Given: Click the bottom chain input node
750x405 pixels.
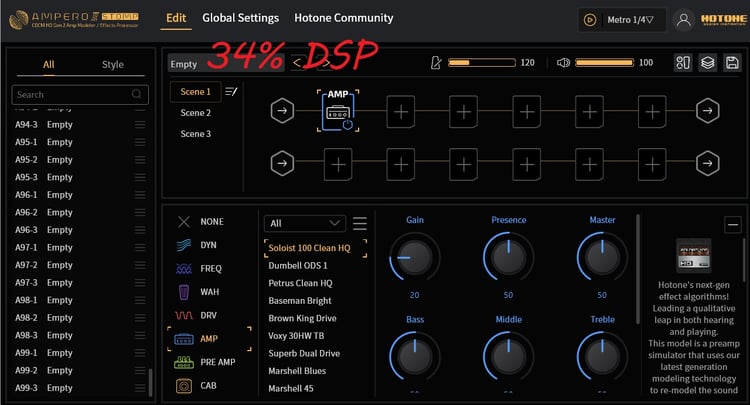Looking at the screenshot, I should (282, 164).
